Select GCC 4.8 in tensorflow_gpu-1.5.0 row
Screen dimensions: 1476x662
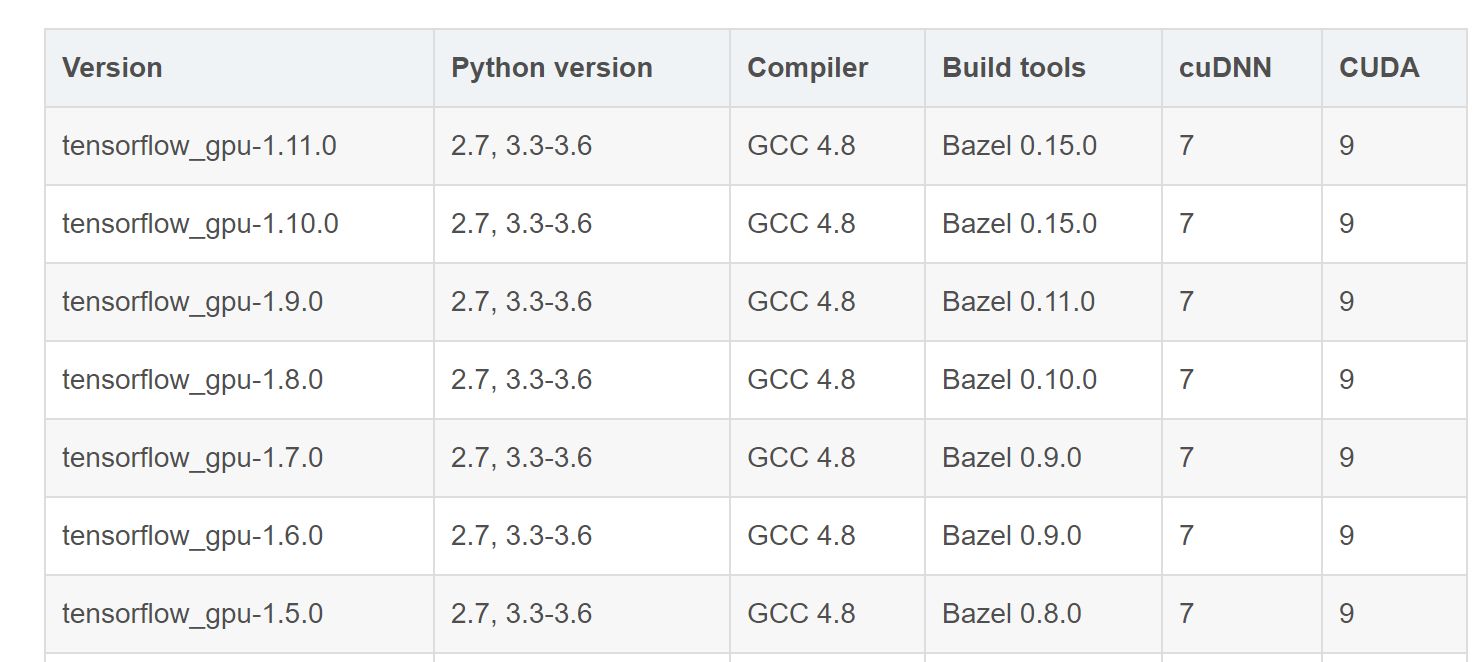[827, 614]
